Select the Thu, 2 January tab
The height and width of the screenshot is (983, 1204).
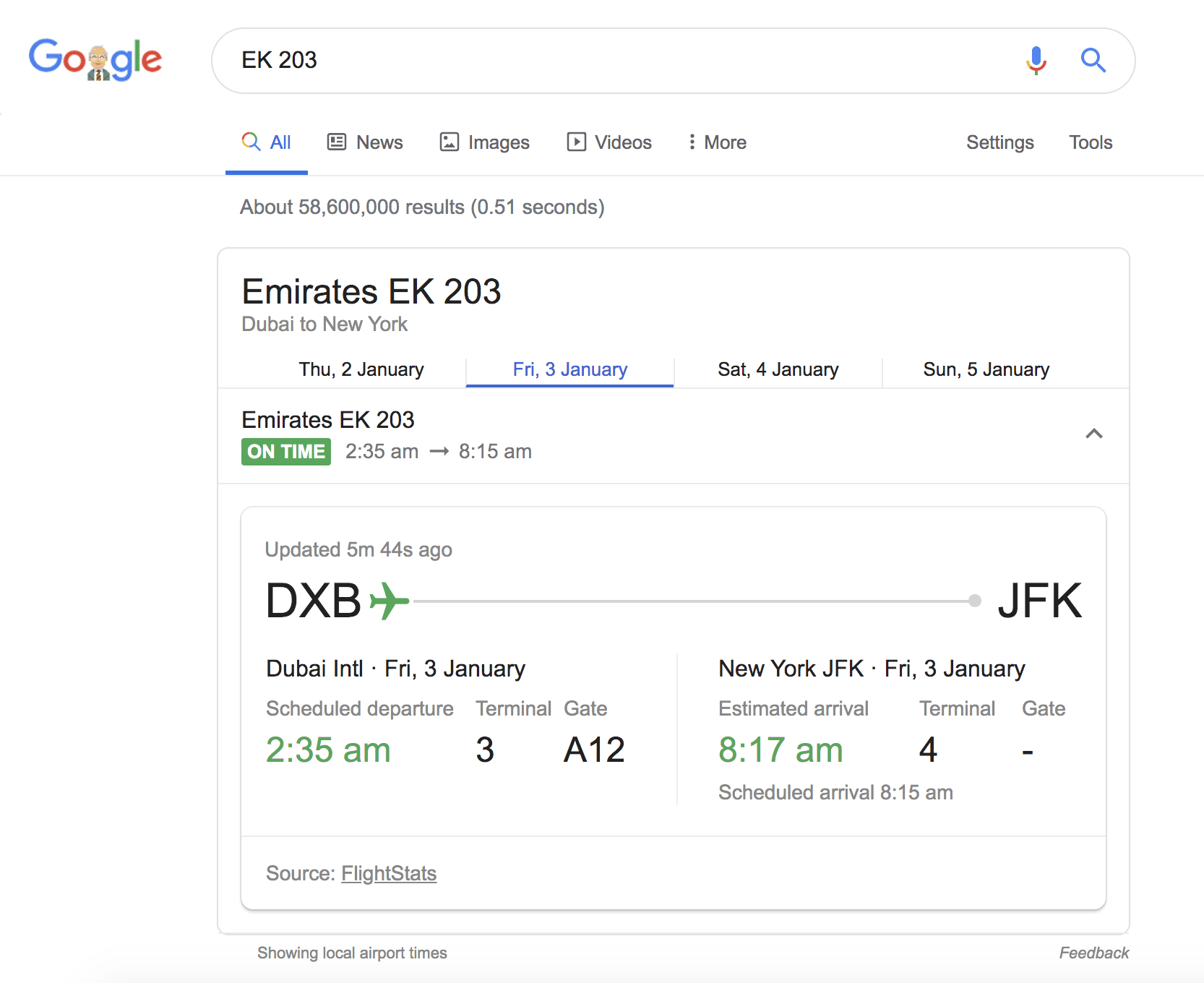click(361, 369)
